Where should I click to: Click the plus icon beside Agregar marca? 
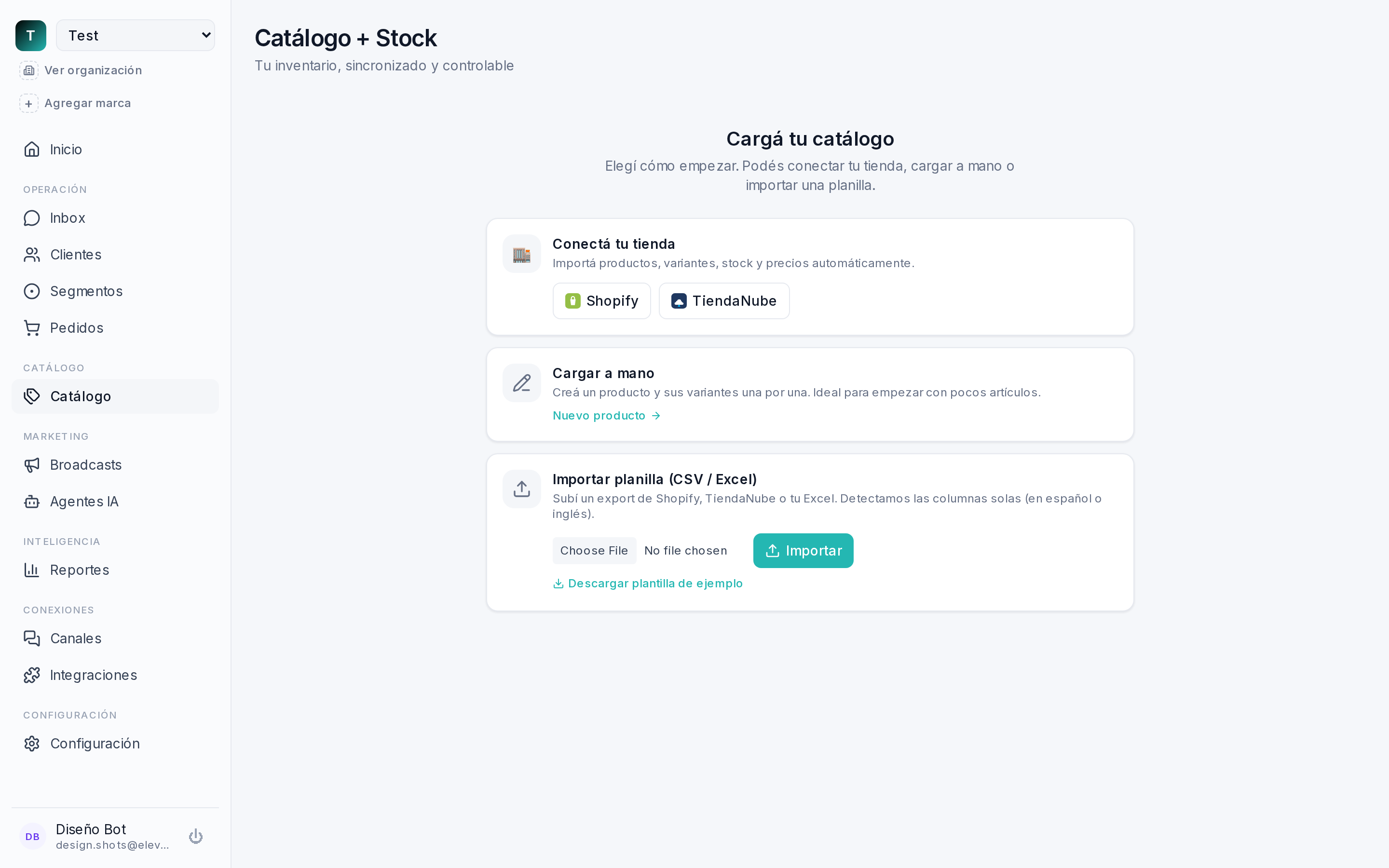point(29,103)
